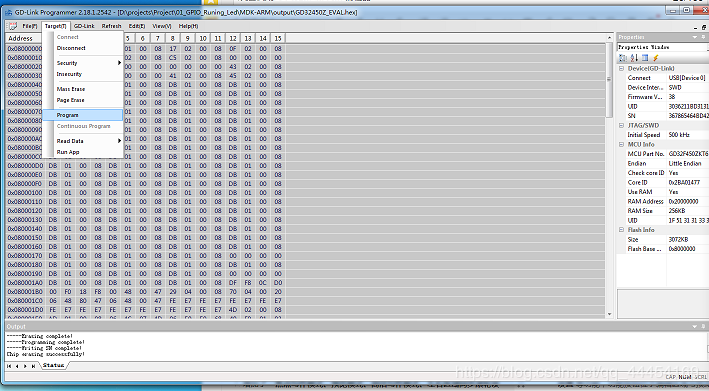Open the Property Pages icon in Properties
Image resolution: width=709 pixels, height=391 pixels.
tap(645, 58)
